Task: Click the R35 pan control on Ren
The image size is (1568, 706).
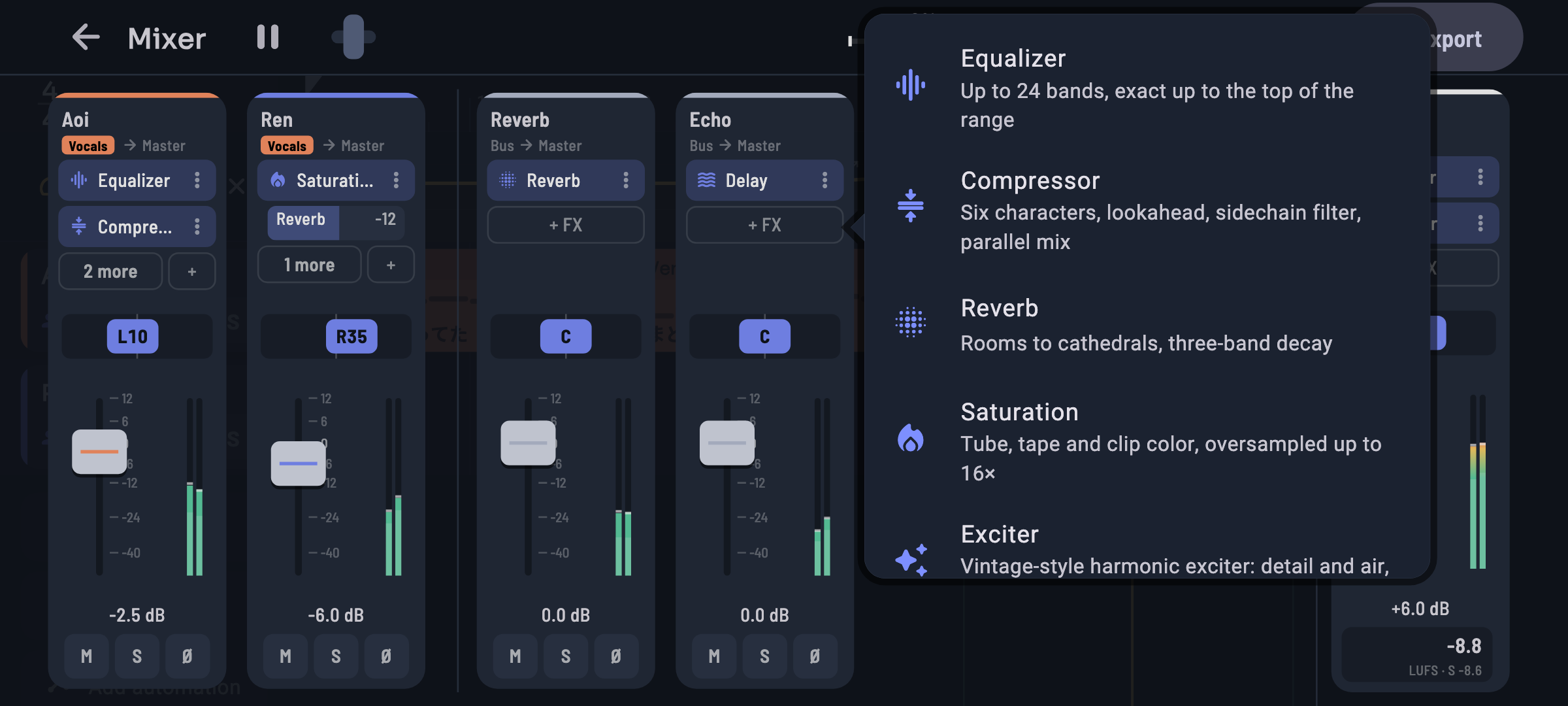Action: pos(351,337)
